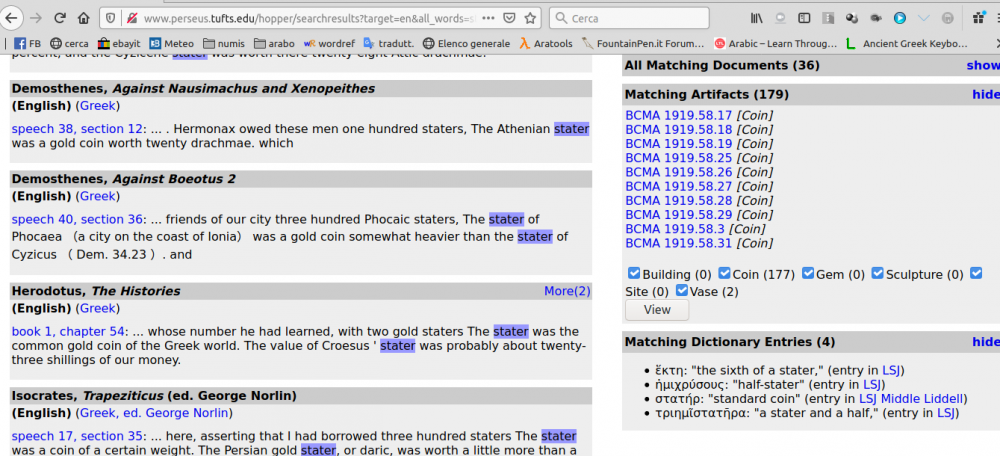
Task: Open Greek version of Herodotus Histories
Action: pyautogui.click(x=98, y=308)
